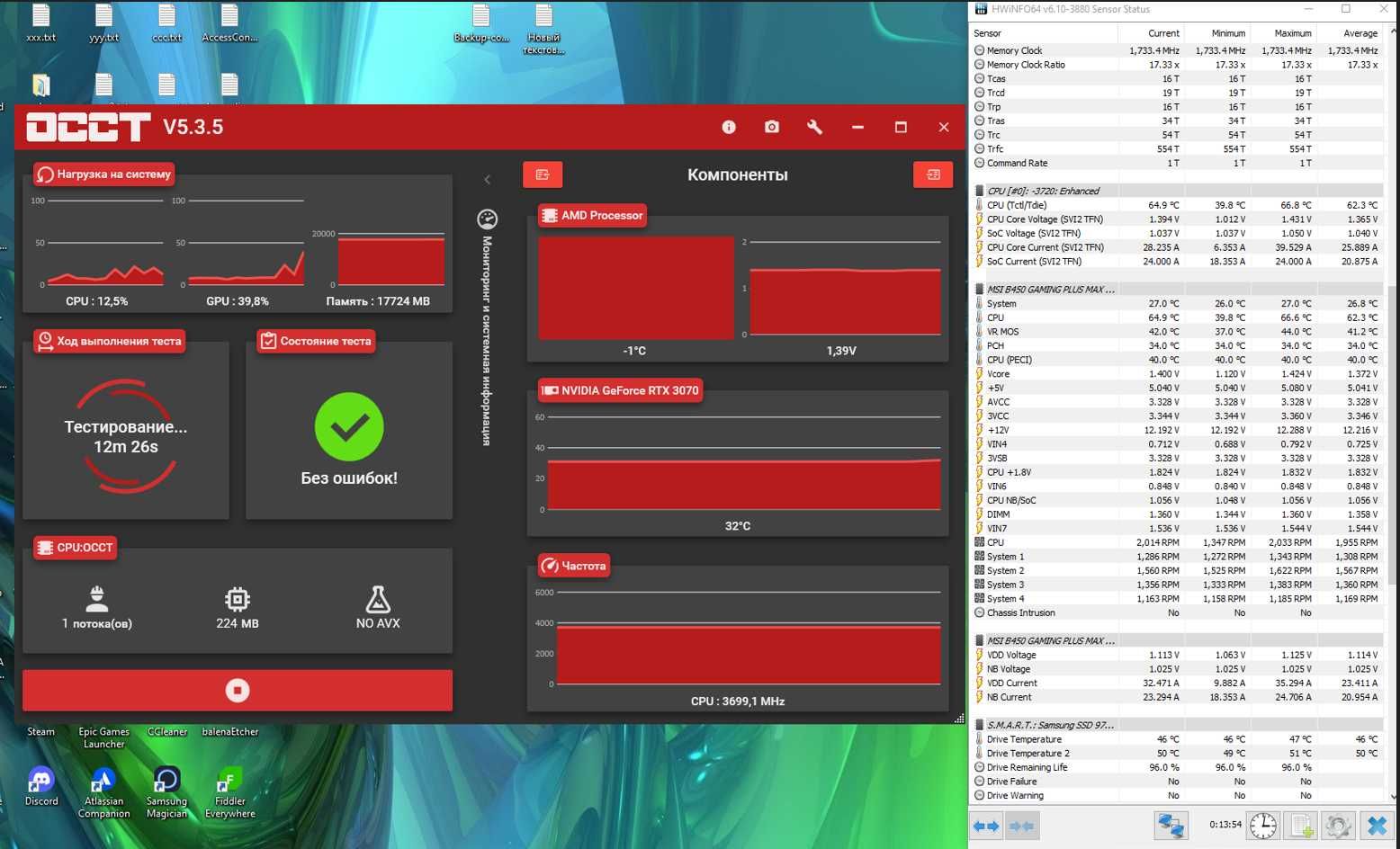Open Новый текстов desktop file
This screenshot has height=849, width=1400.
(543, 30)
